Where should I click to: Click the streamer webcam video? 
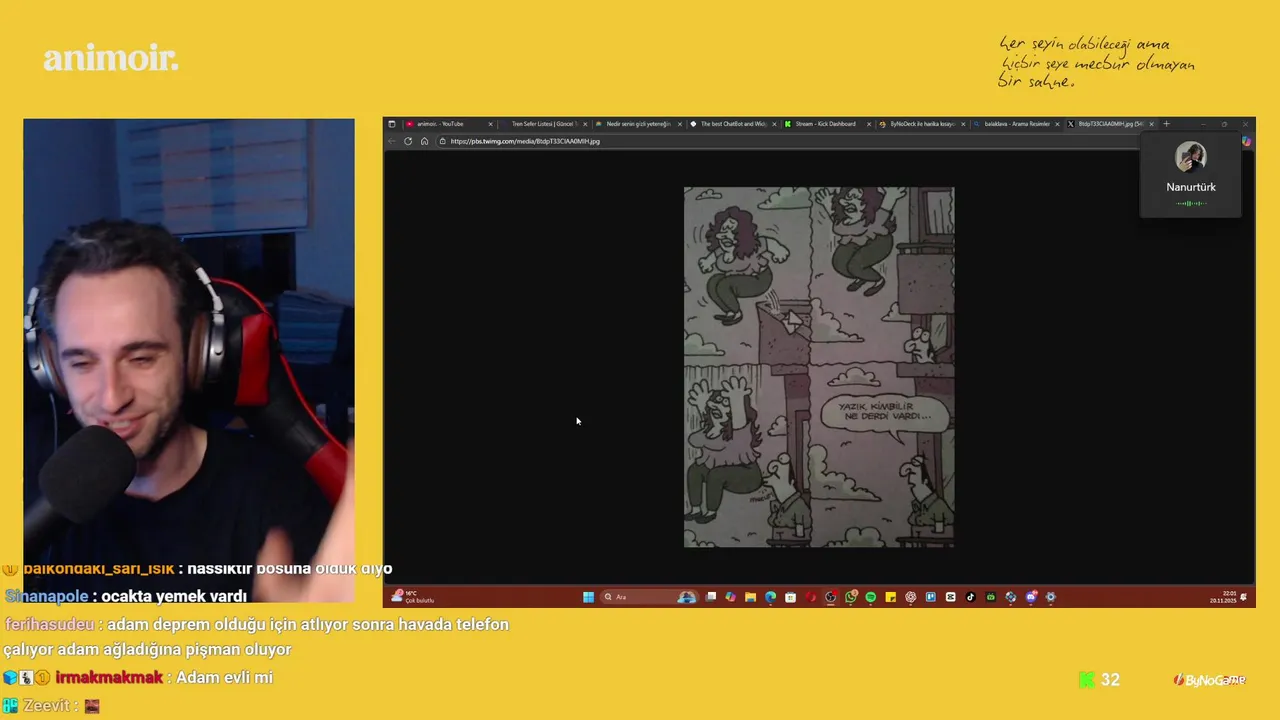coord(189,361)
